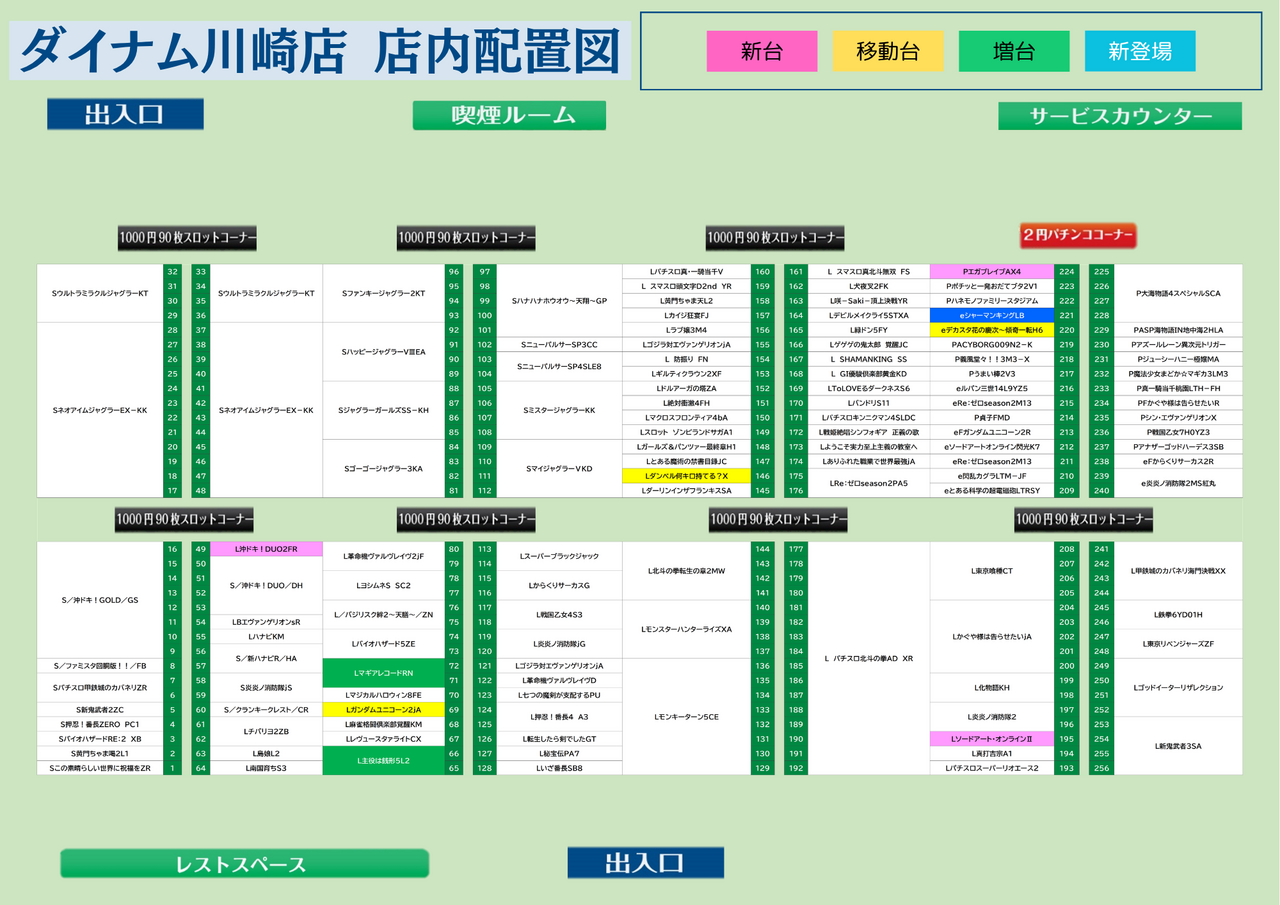Select the レストスペース label
Screen dimensions: 1280x905
[245, 864]
